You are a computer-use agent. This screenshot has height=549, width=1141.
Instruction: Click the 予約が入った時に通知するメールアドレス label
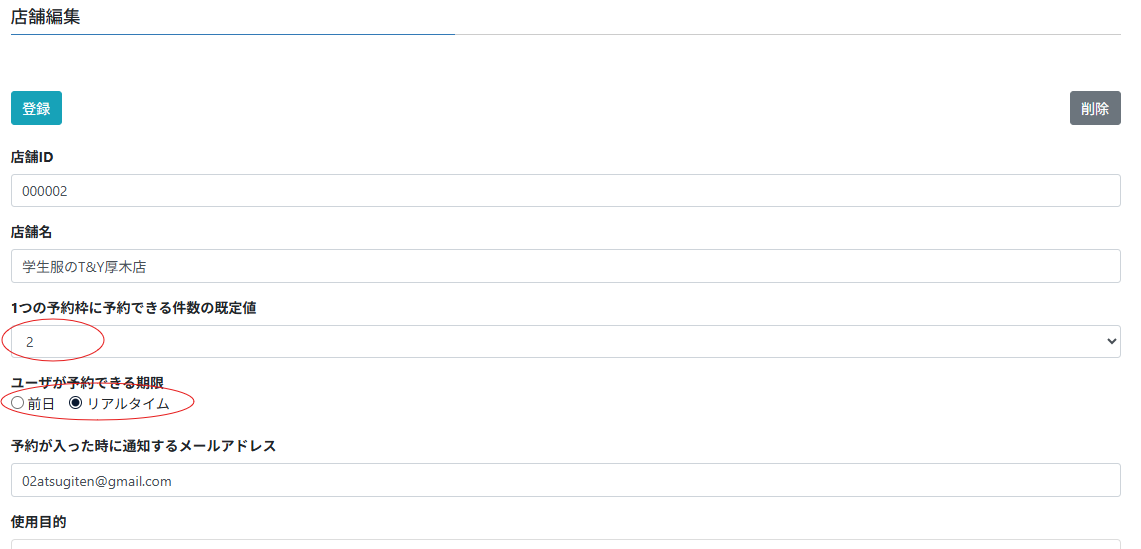[x=143, y=446]
